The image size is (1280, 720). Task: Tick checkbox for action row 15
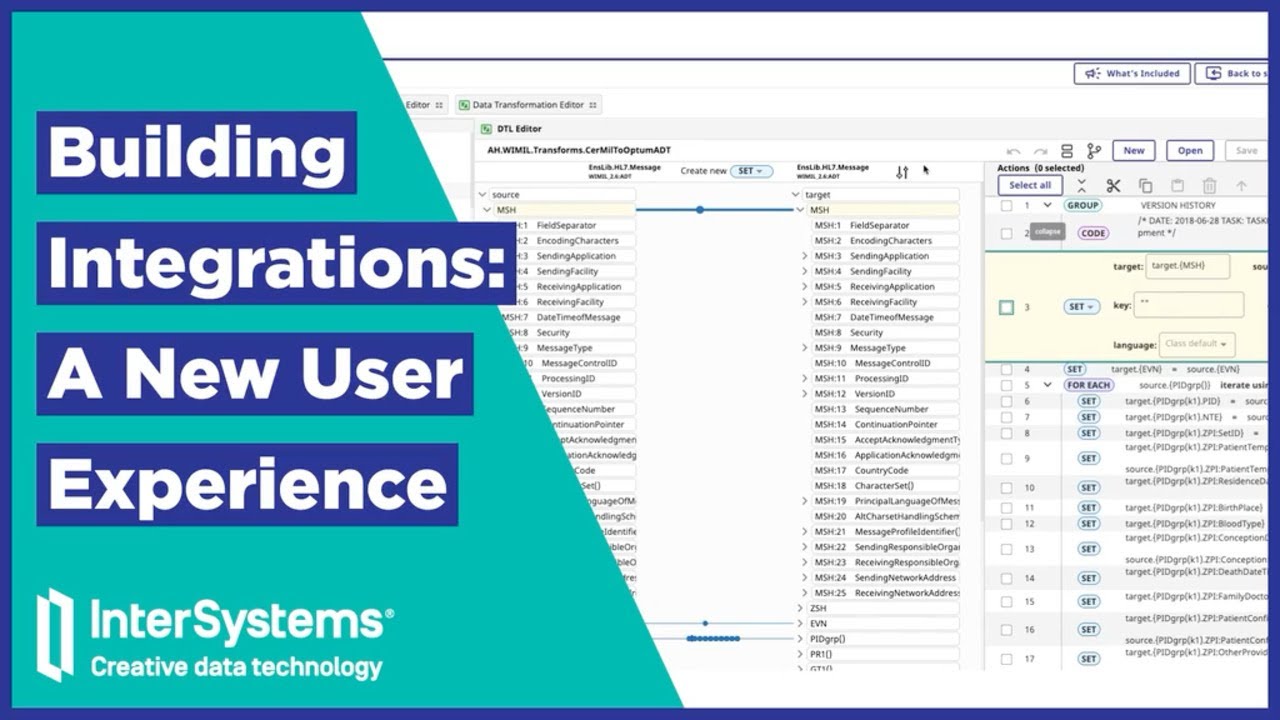point(1006,602)
